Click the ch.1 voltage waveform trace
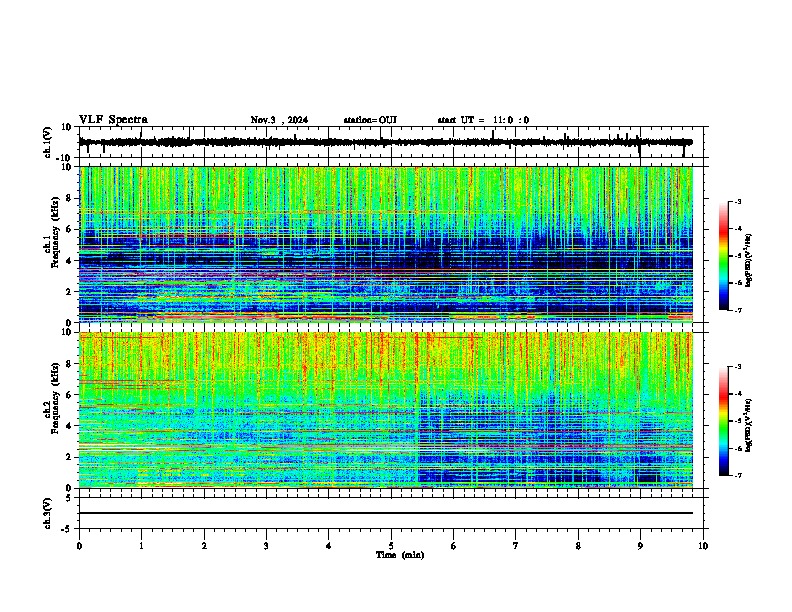 (385, 142)
